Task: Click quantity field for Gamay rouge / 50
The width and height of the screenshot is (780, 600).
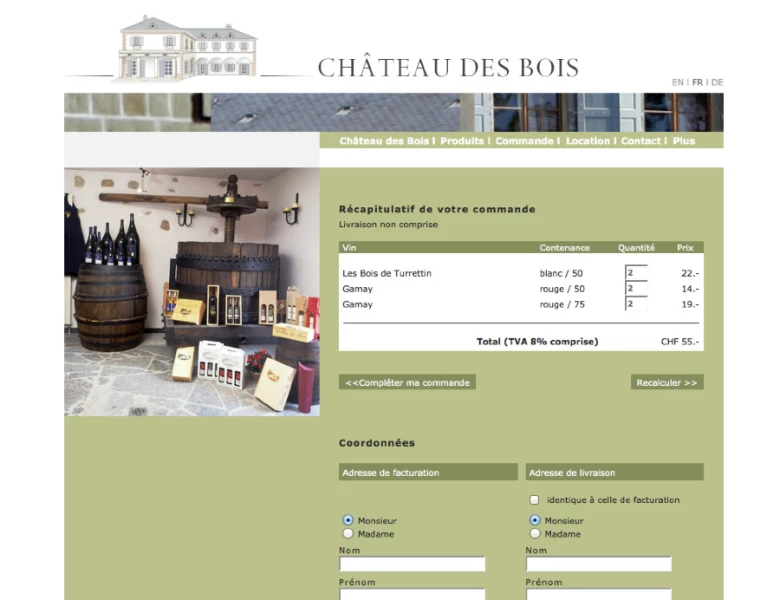Action: click(x=636, y=288)
